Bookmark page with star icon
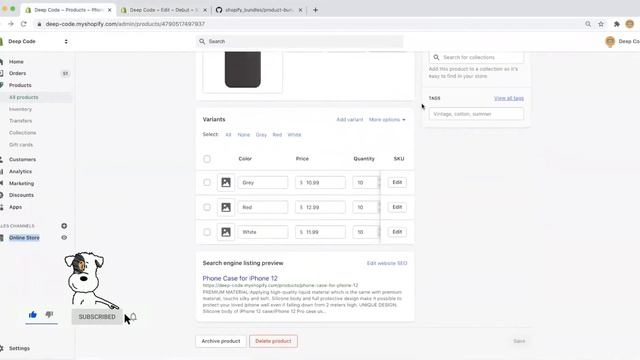 pyautogui.click(x=601, y=24)
